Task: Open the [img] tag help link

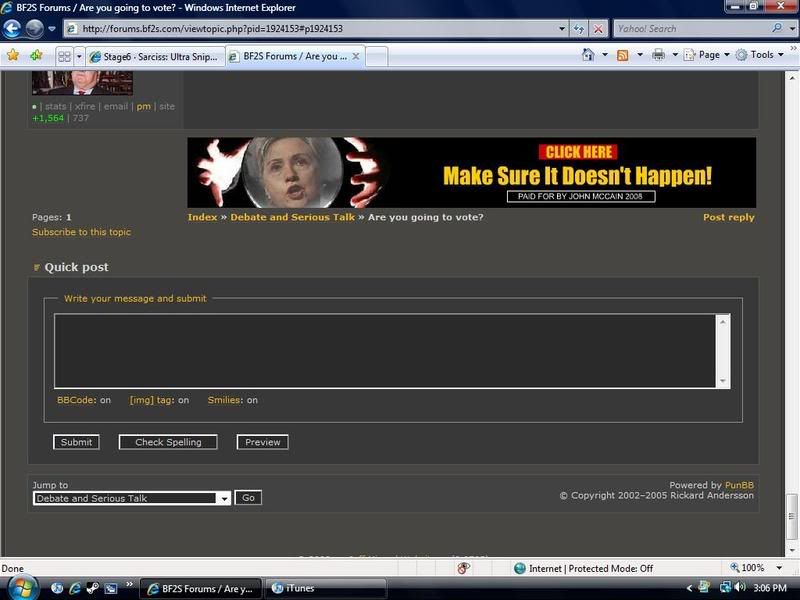Action: click(151, 400)
